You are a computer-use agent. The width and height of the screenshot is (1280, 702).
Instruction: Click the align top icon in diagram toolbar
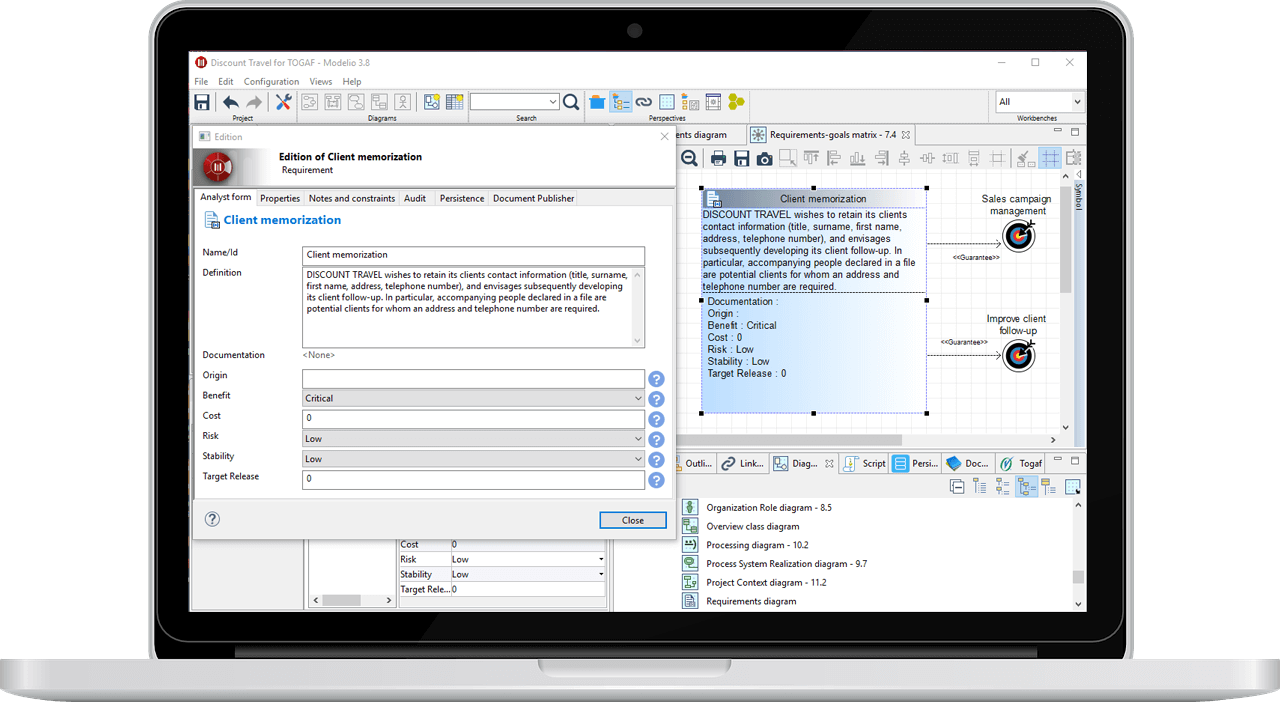pos(811,158)
